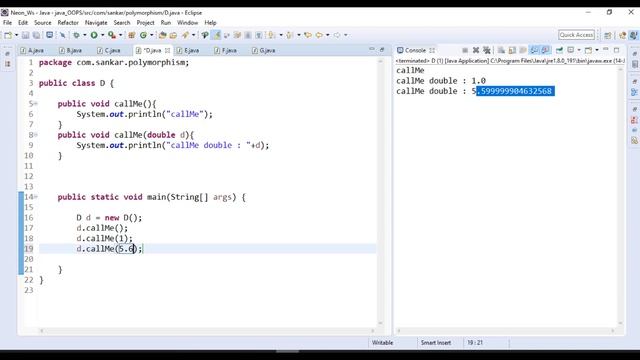Open the Run configurations dropdown arrow
The width and height of the screenshot is (640, 360).
tap(102, 35)
